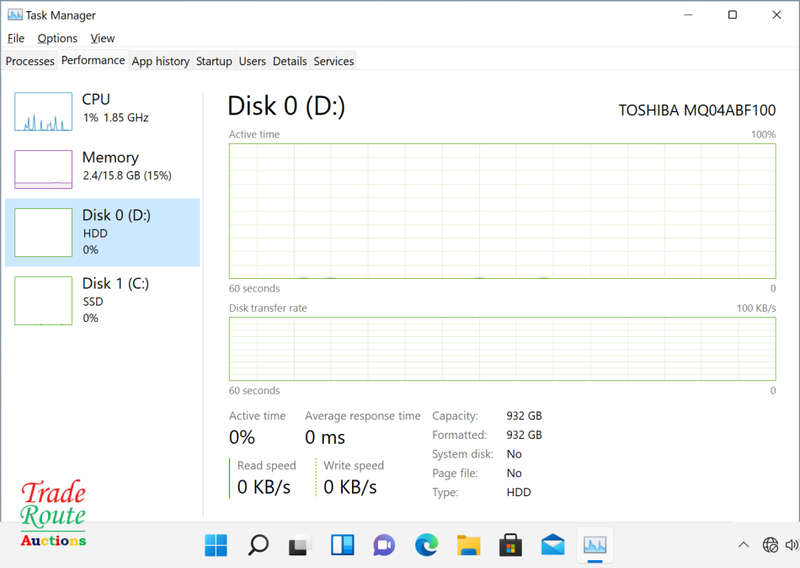Open the Startup tab

tap(214, 61)
